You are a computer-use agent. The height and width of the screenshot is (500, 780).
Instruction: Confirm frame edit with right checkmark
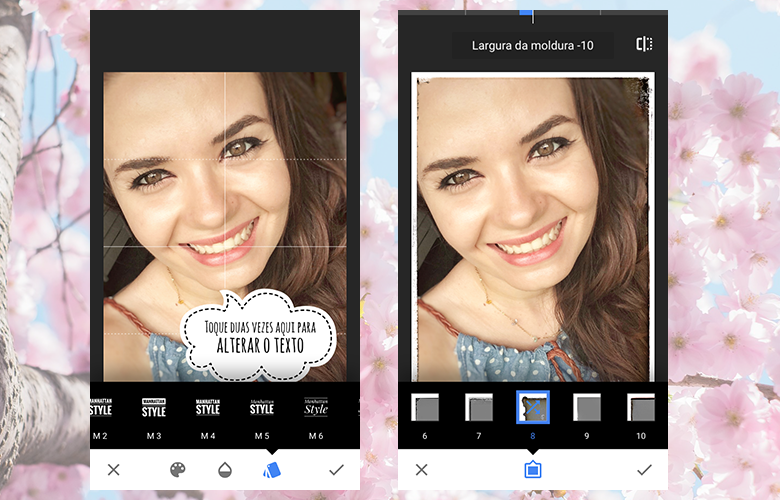click(645, 470)
